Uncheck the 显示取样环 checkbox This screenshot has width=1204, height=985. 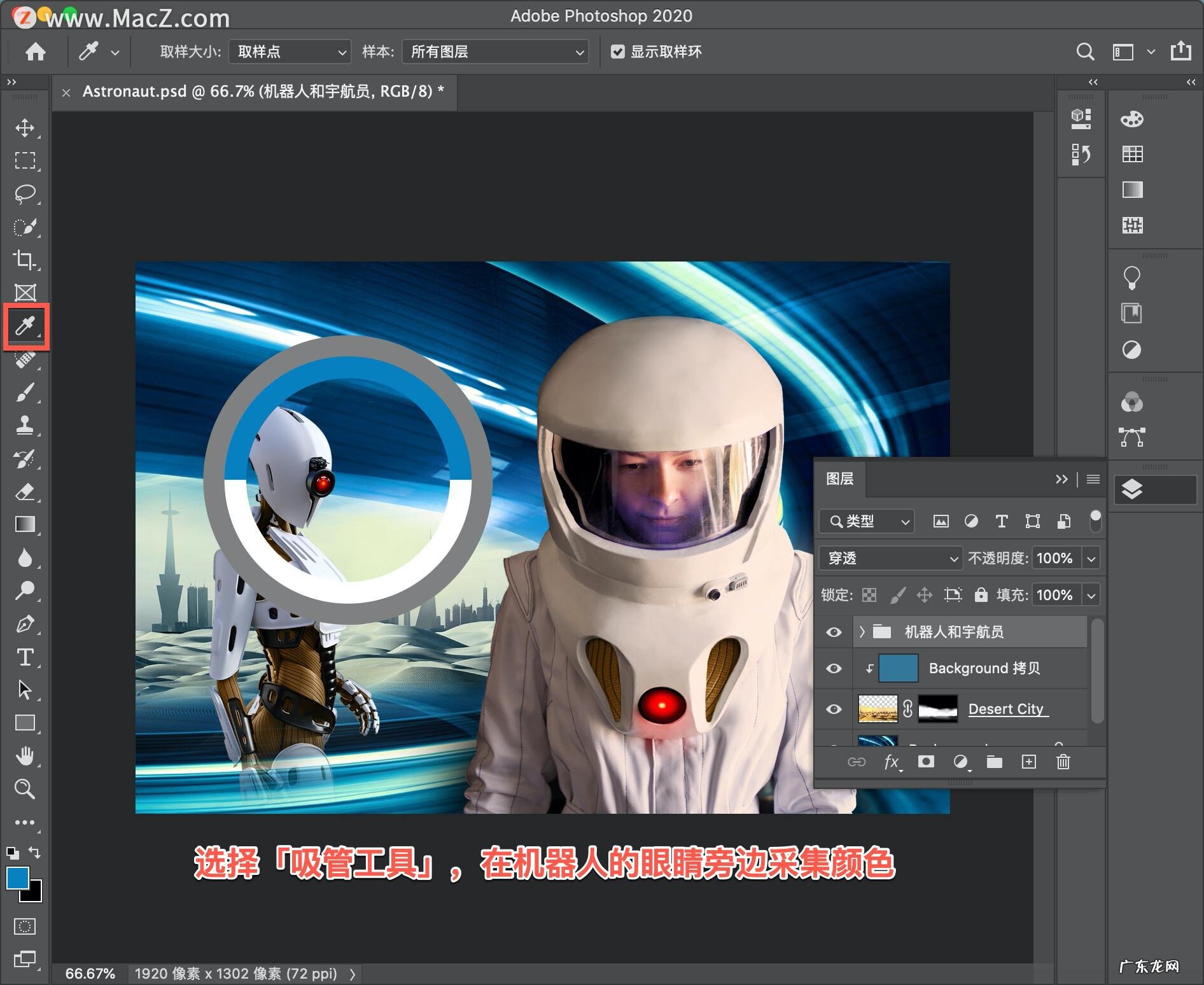click(617, 52)
